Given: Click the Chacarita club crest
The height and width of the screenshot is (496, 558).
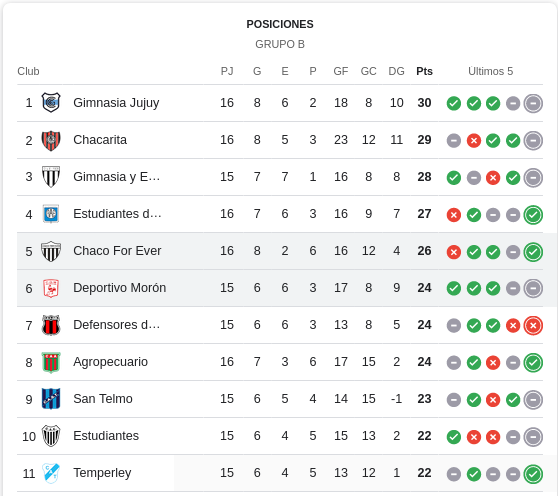Looking at the screenshot, I should tap(51, 140).
